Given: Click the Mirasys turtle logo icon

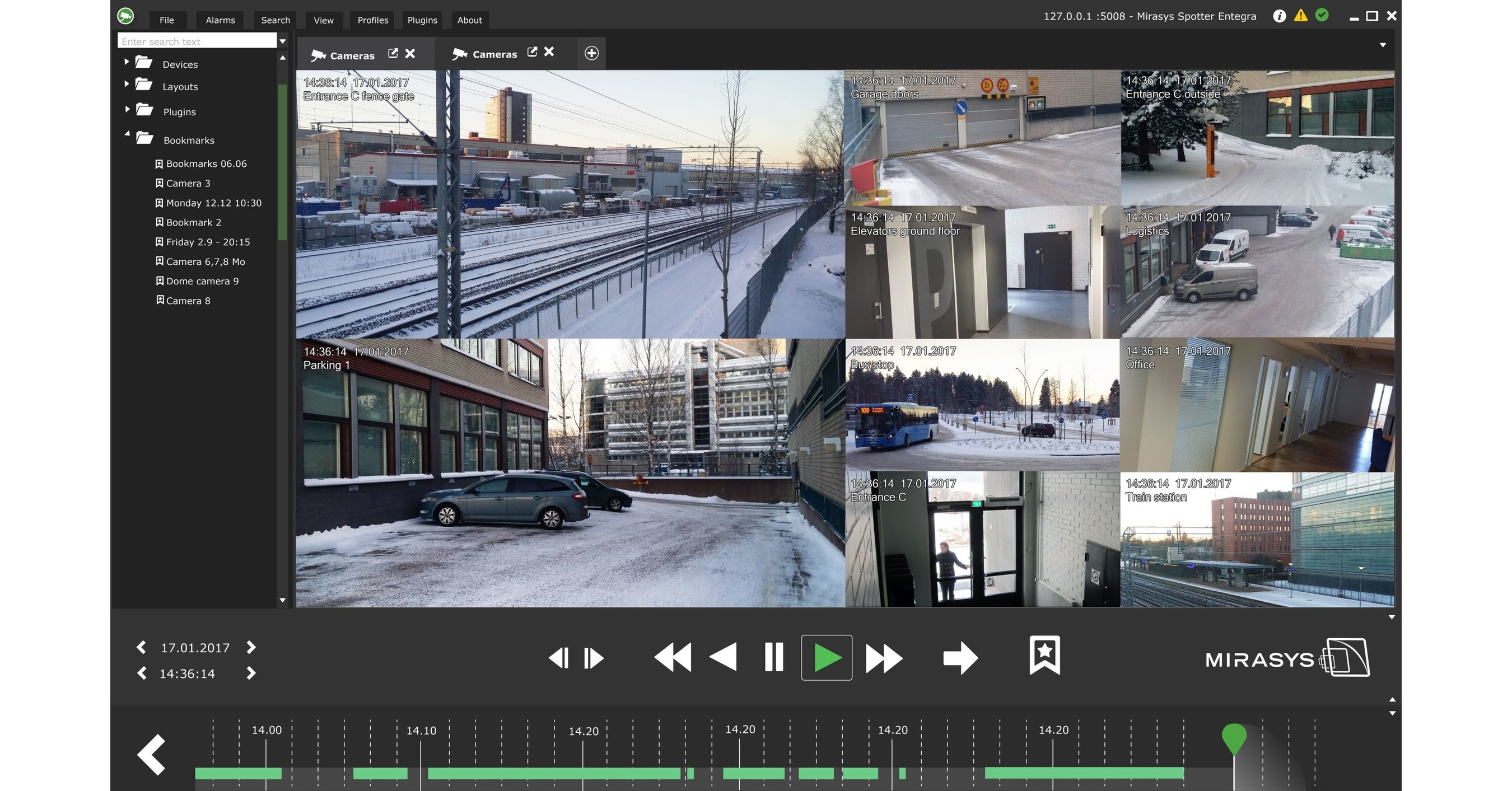Looking at the screenshot, I should click(125, 16).
